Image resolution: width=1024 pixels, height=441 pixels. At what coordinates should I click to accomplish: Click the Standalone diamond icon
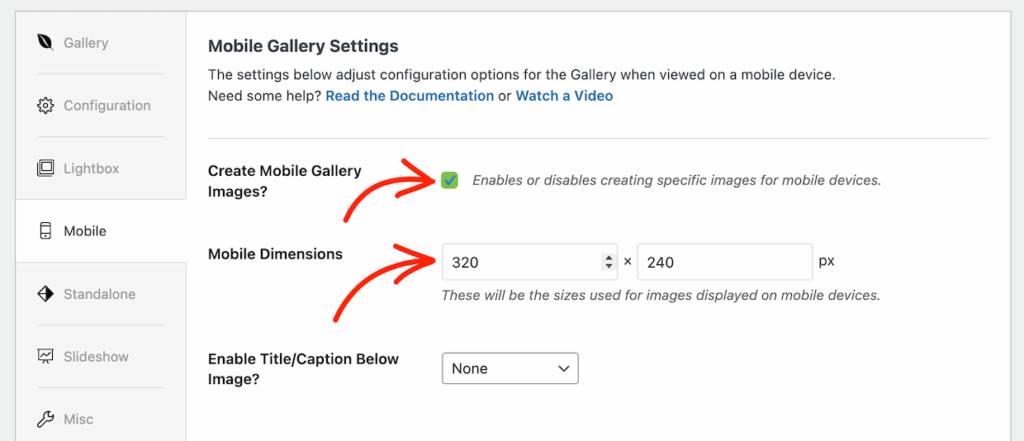pos(45,294)
